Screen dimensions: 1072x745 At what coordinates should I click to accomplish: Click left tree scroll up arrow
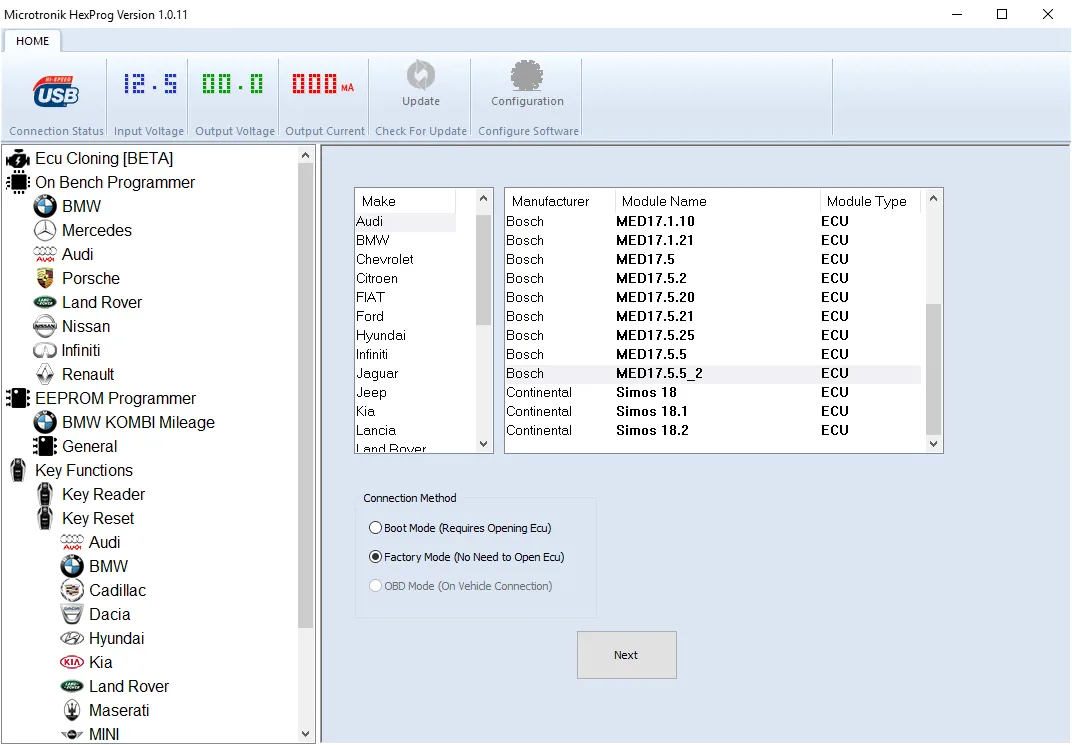point(306,156)
